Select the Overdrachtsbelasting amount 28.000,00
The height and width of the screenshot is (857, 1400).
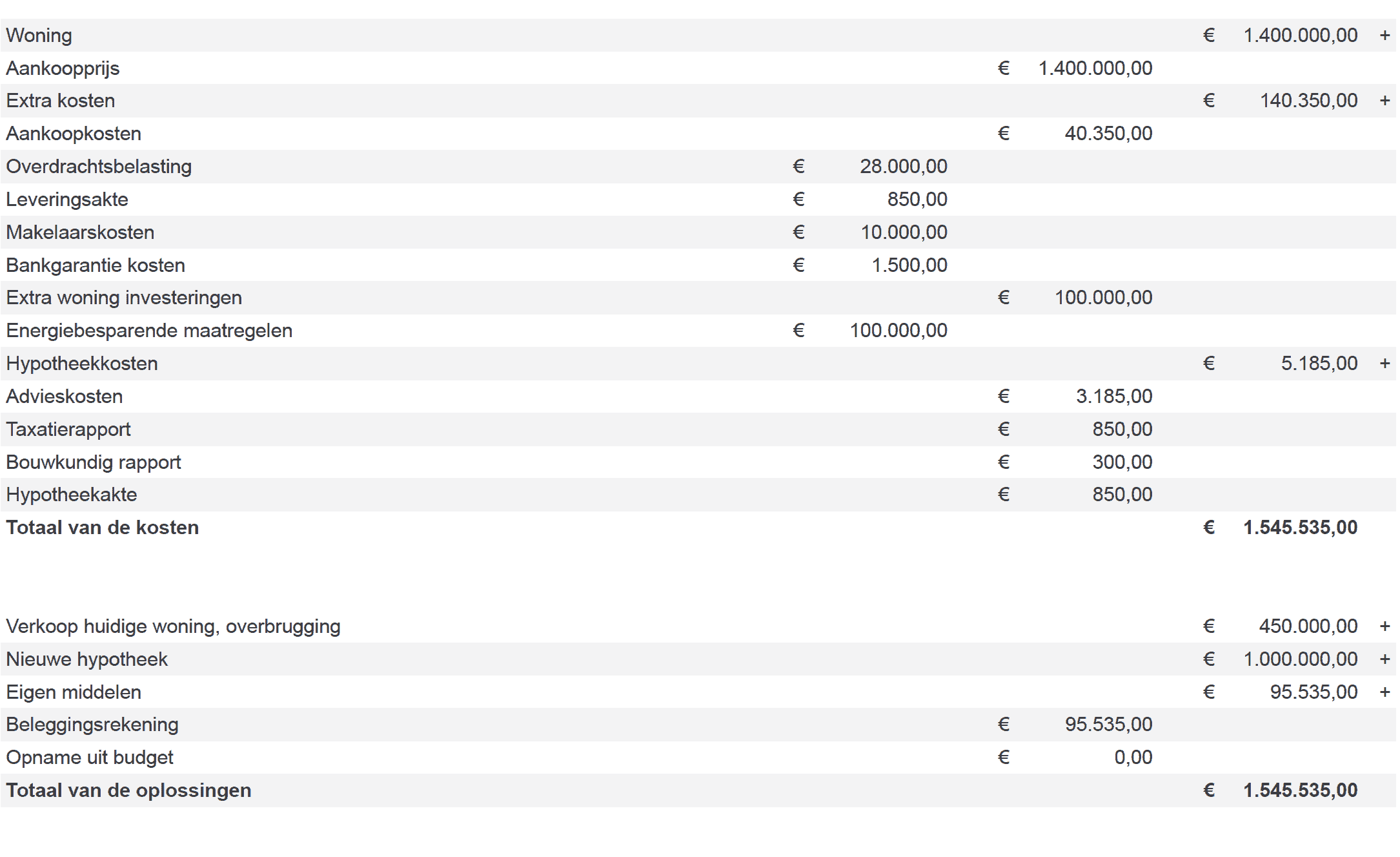[x=904, y=167]
